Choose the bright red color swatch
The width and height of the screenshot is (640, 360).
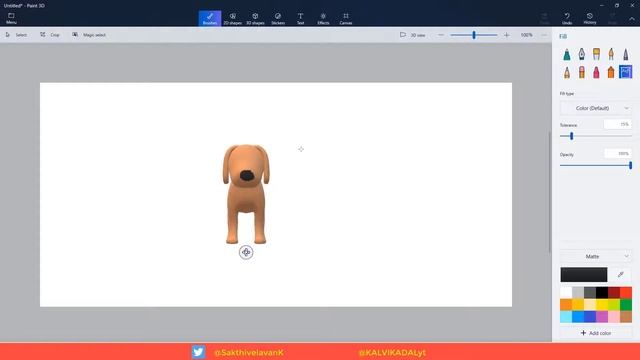pos(626,293)
